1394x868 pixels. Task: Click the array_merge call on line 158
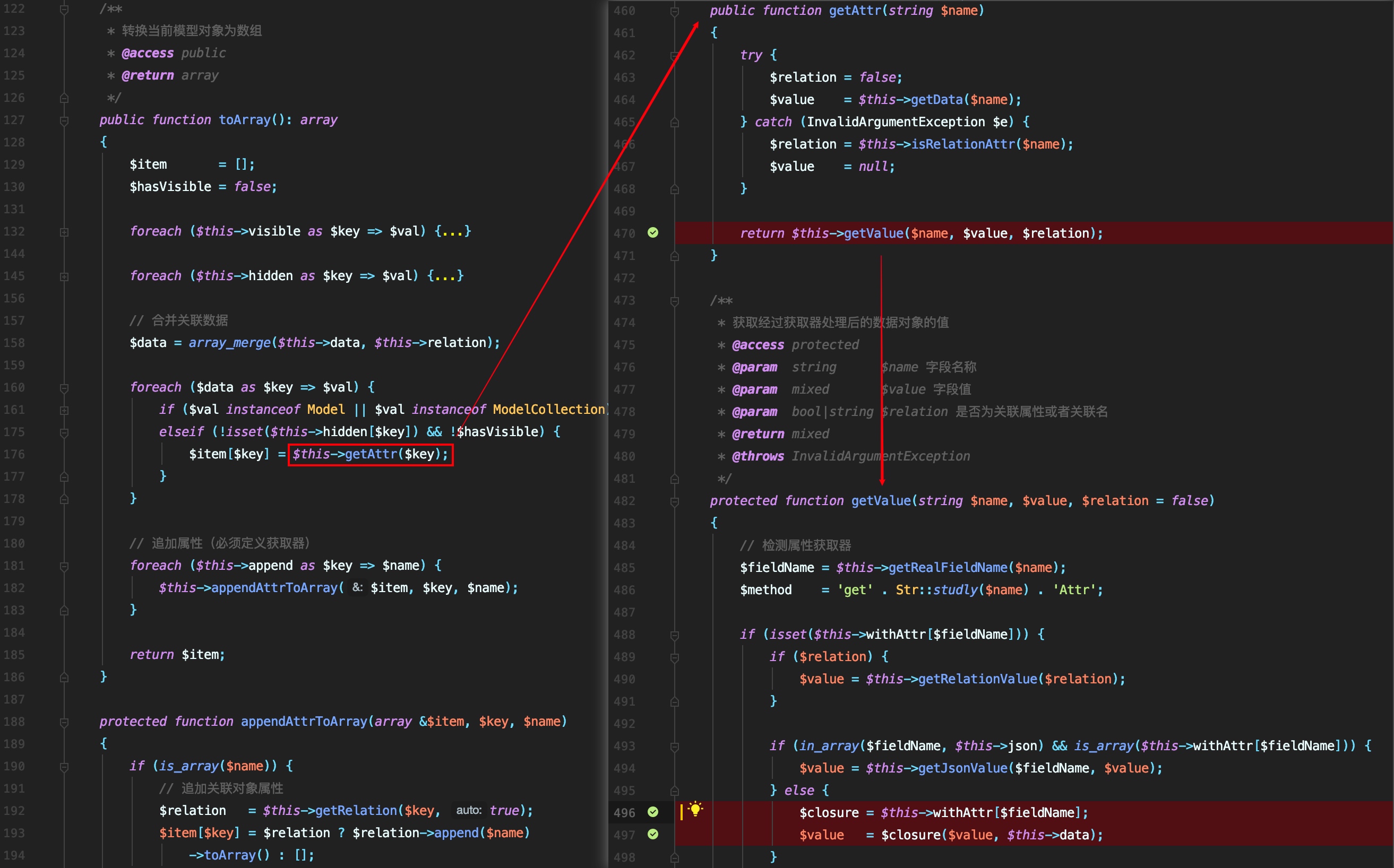[x=230, y=343]
